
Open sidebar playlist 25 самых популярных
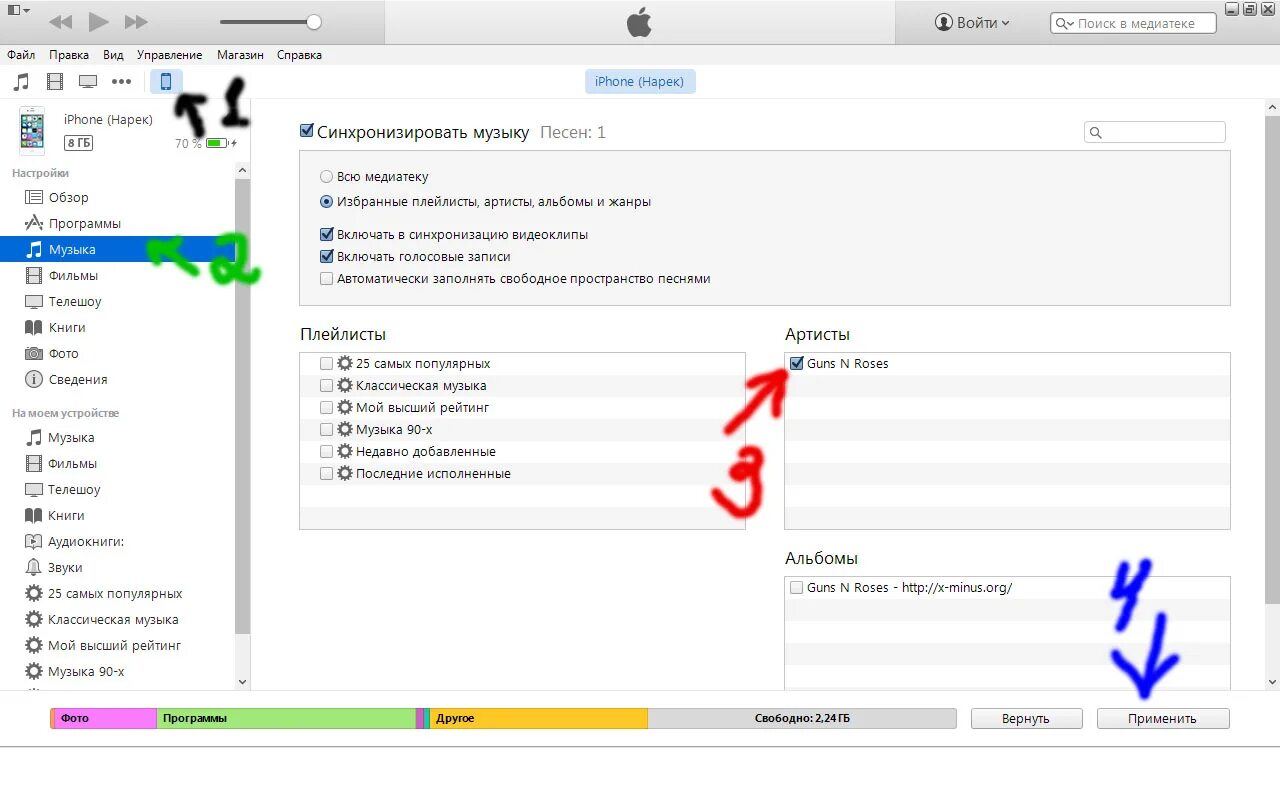click(118, 593)
